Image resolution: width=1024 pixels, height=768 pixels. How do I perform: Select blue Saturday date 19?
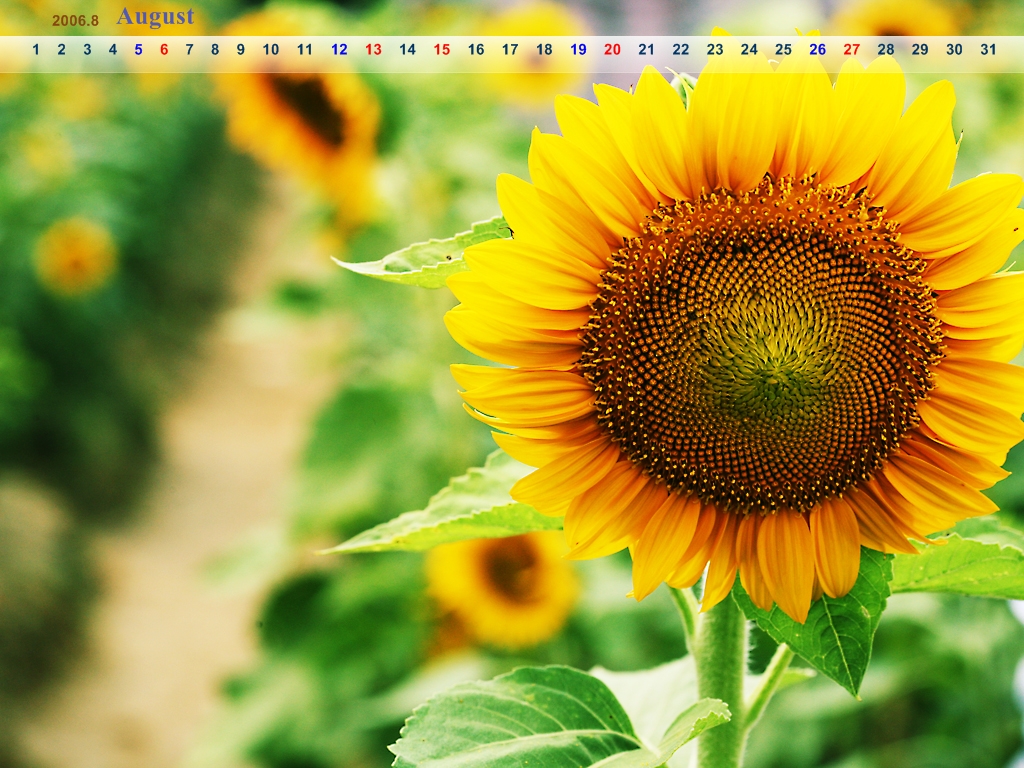click(579, 49)
